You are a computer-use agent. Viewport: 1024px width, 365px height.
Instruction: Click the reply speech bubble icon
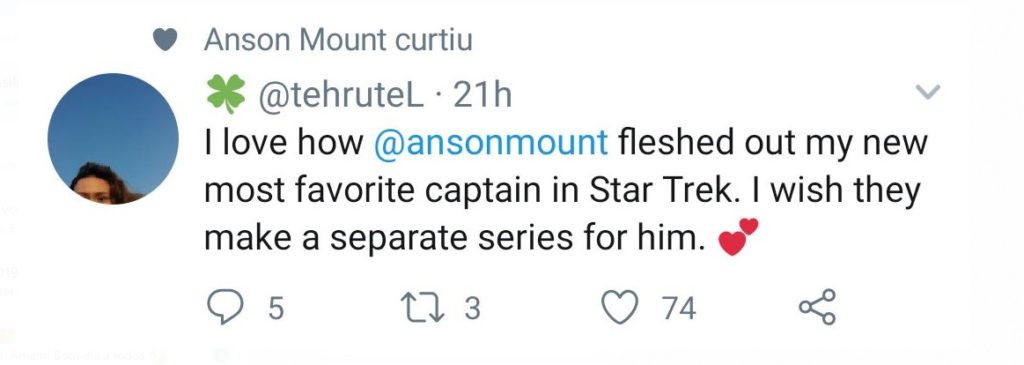tap(224, 307)
